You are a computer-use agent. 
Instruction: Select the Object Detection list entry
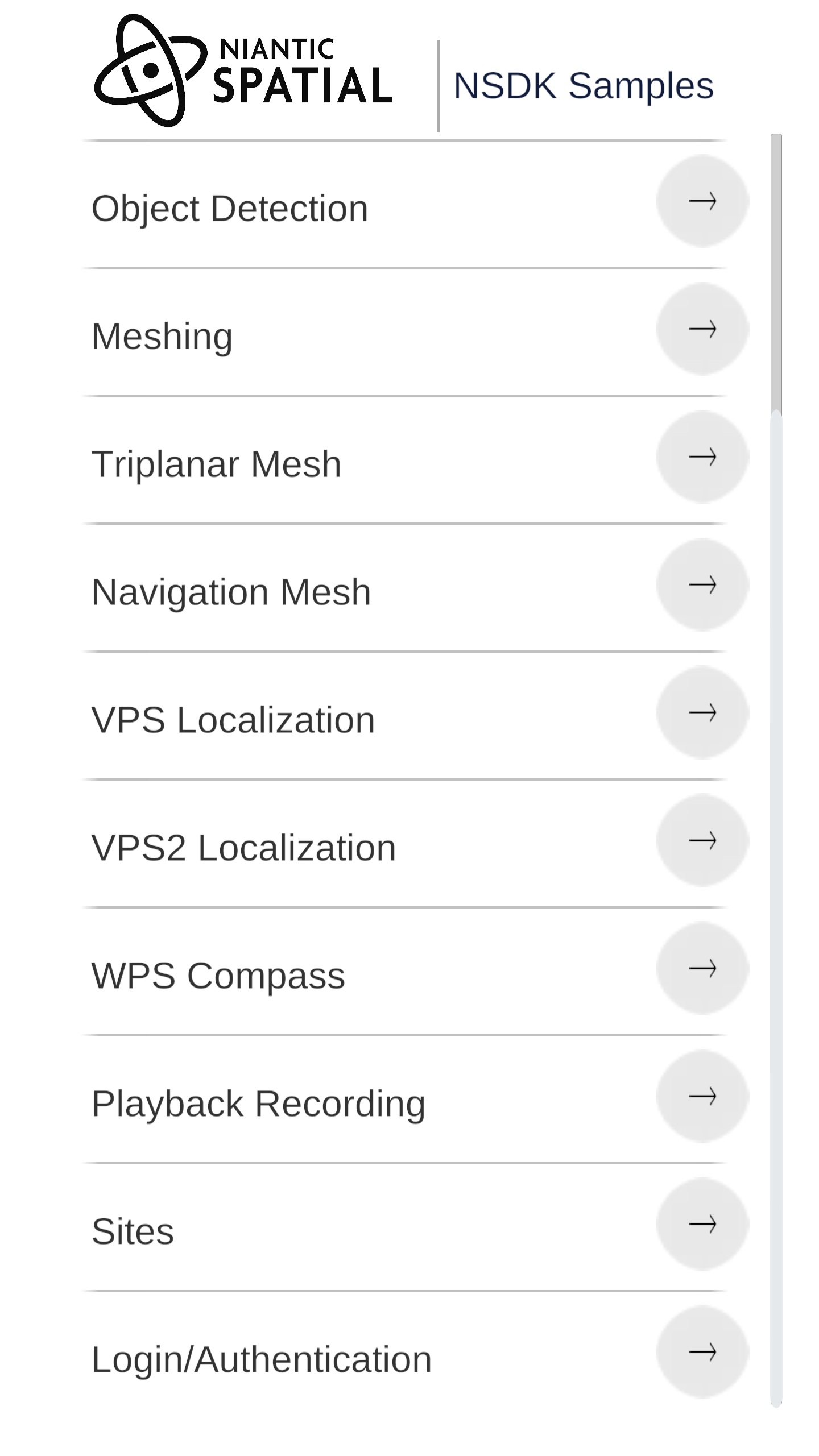[230, 209]
